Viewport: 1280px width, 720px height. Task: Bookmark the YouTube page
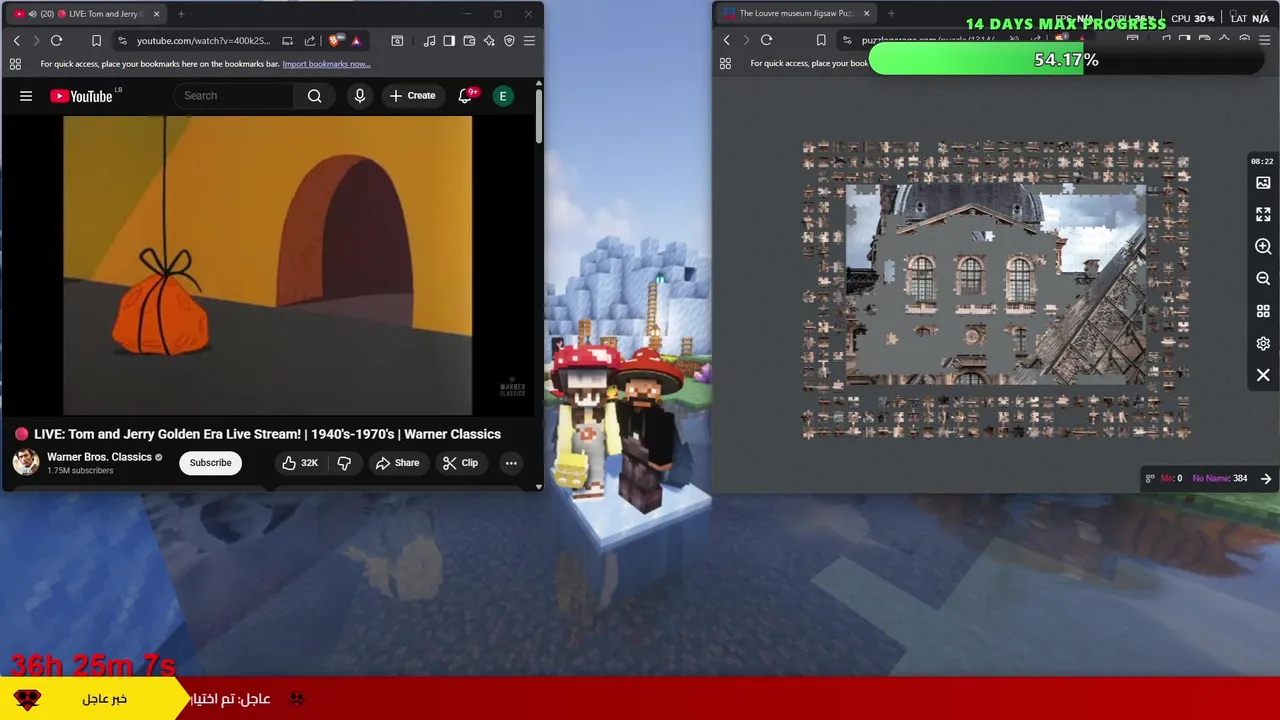coord(96,41)
